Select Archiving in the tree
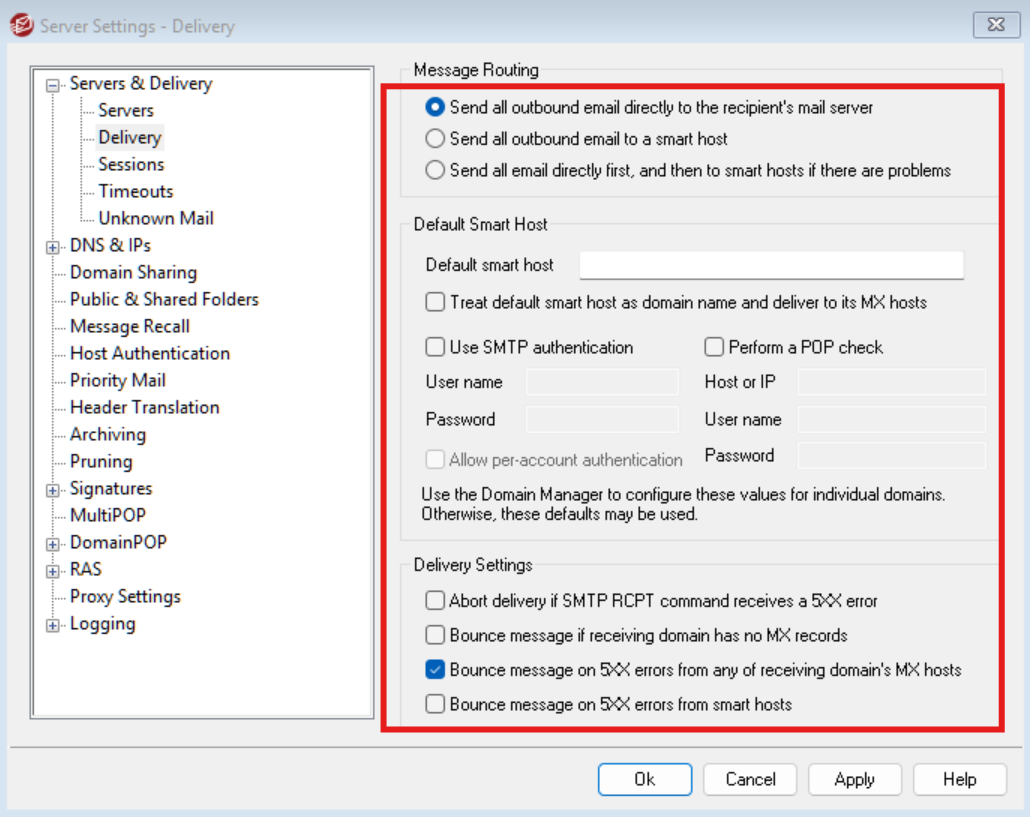 pyautogui.click(x=108, y=434)
